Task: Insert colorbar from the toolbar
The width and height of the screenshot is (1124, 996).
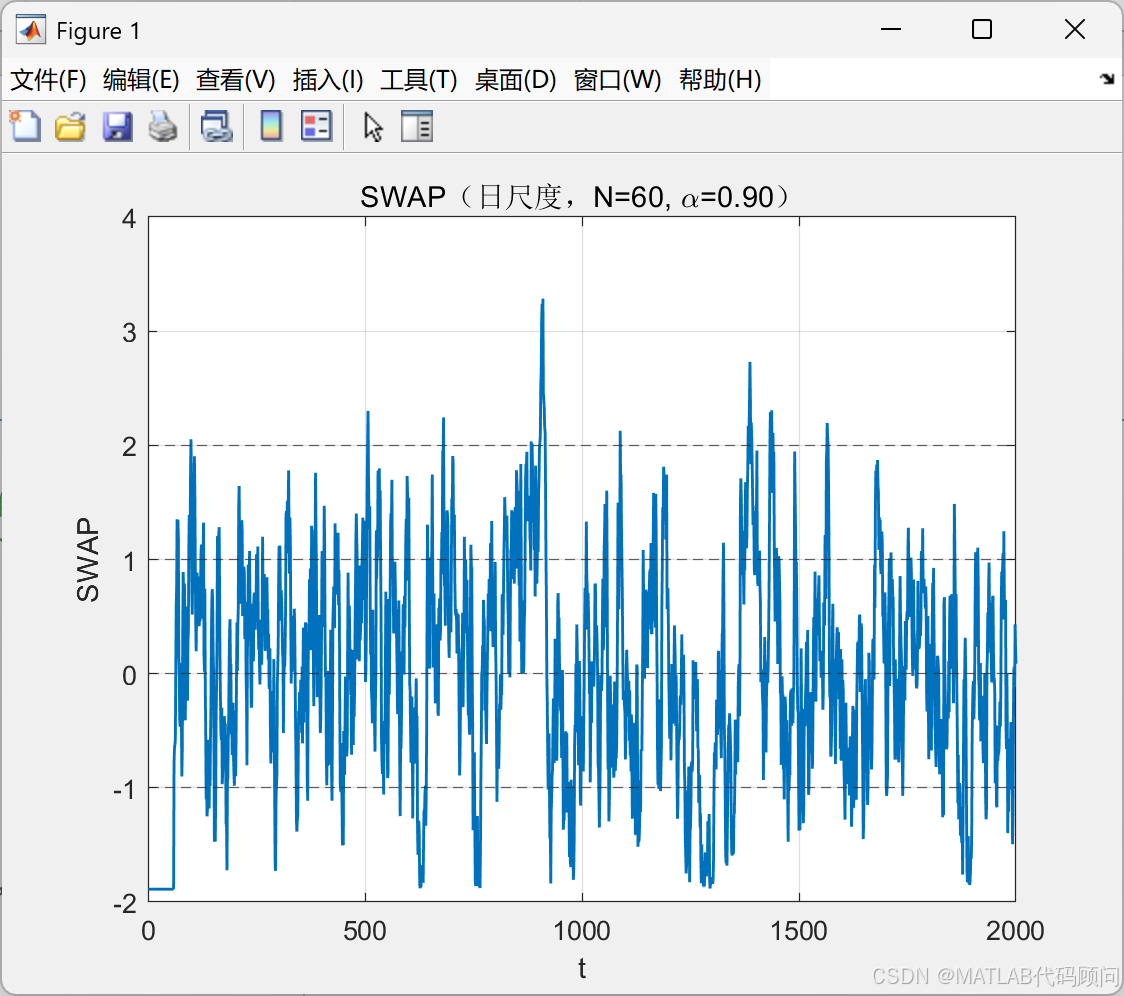Action: click(x=271, y=127)
